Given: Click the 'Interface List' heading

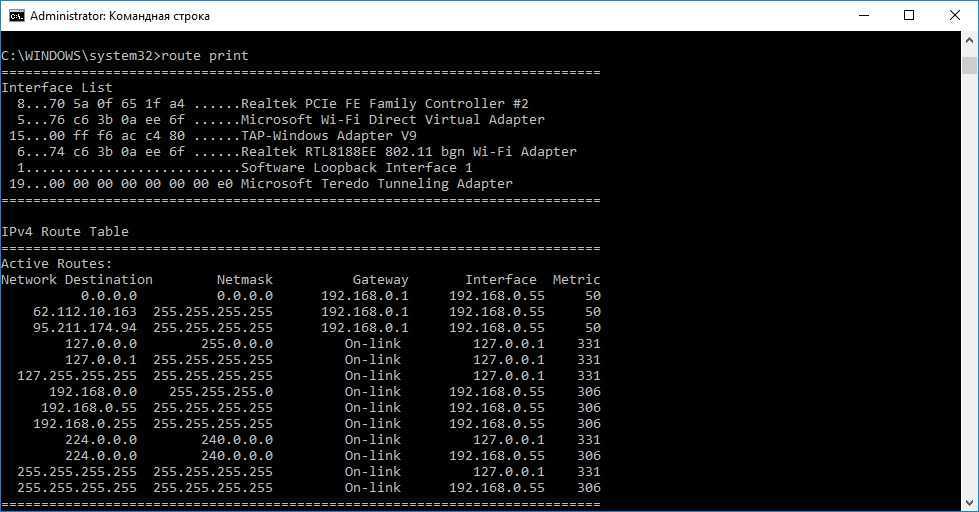Looking at the screenshot, I should point(57,88).
